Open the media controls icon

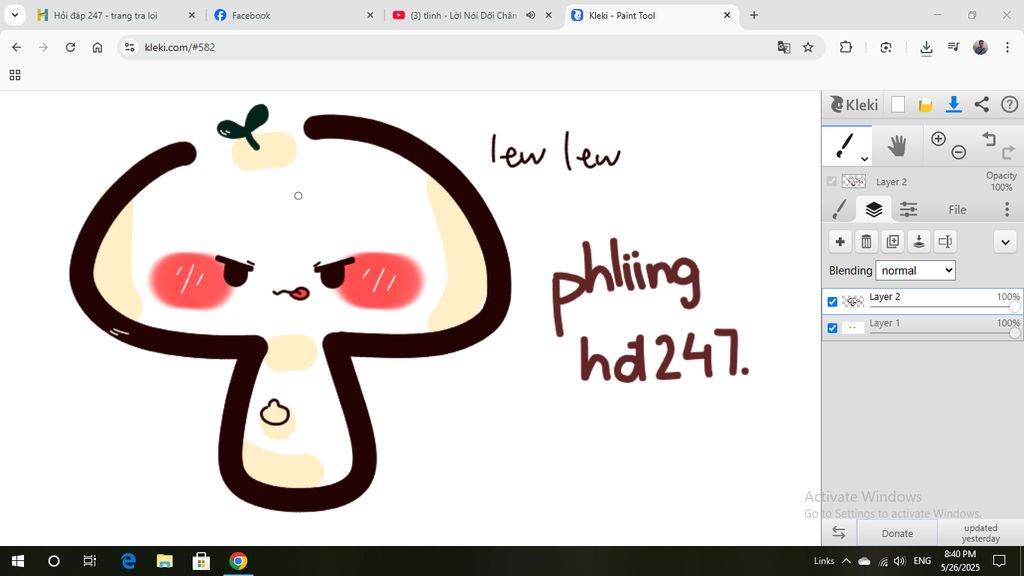[953, 47]
